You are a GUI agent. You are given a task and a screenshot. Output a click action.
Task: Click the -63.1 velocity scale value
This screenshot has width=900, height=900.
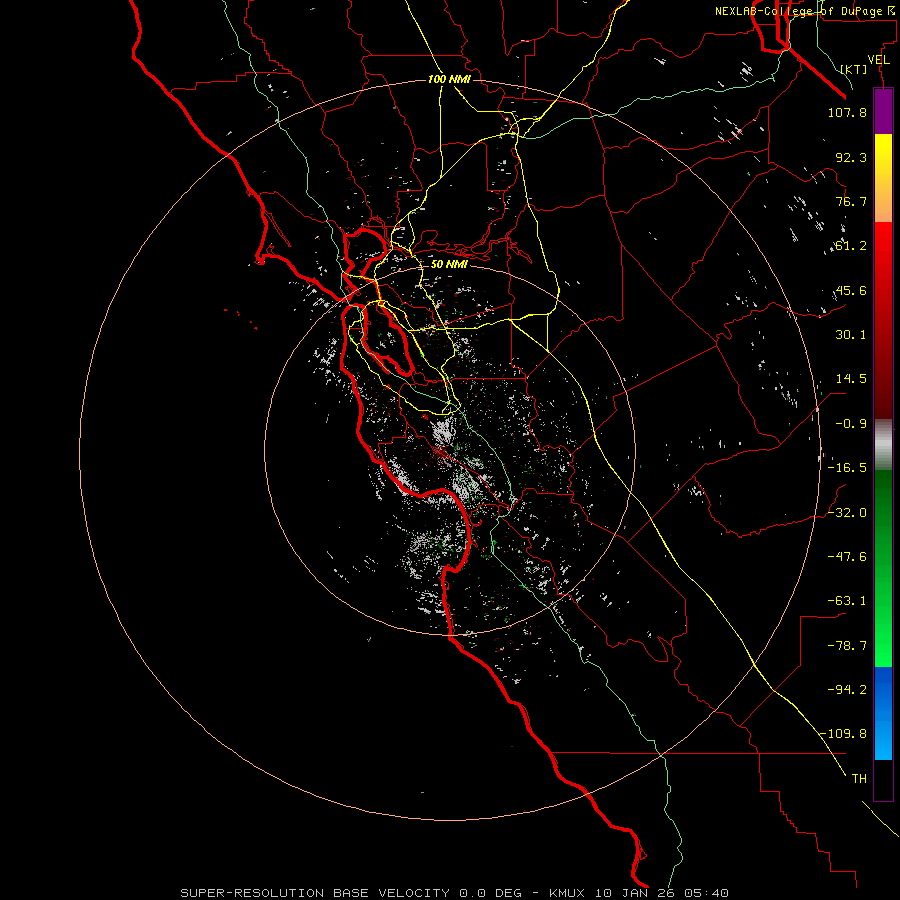(847, 601)
